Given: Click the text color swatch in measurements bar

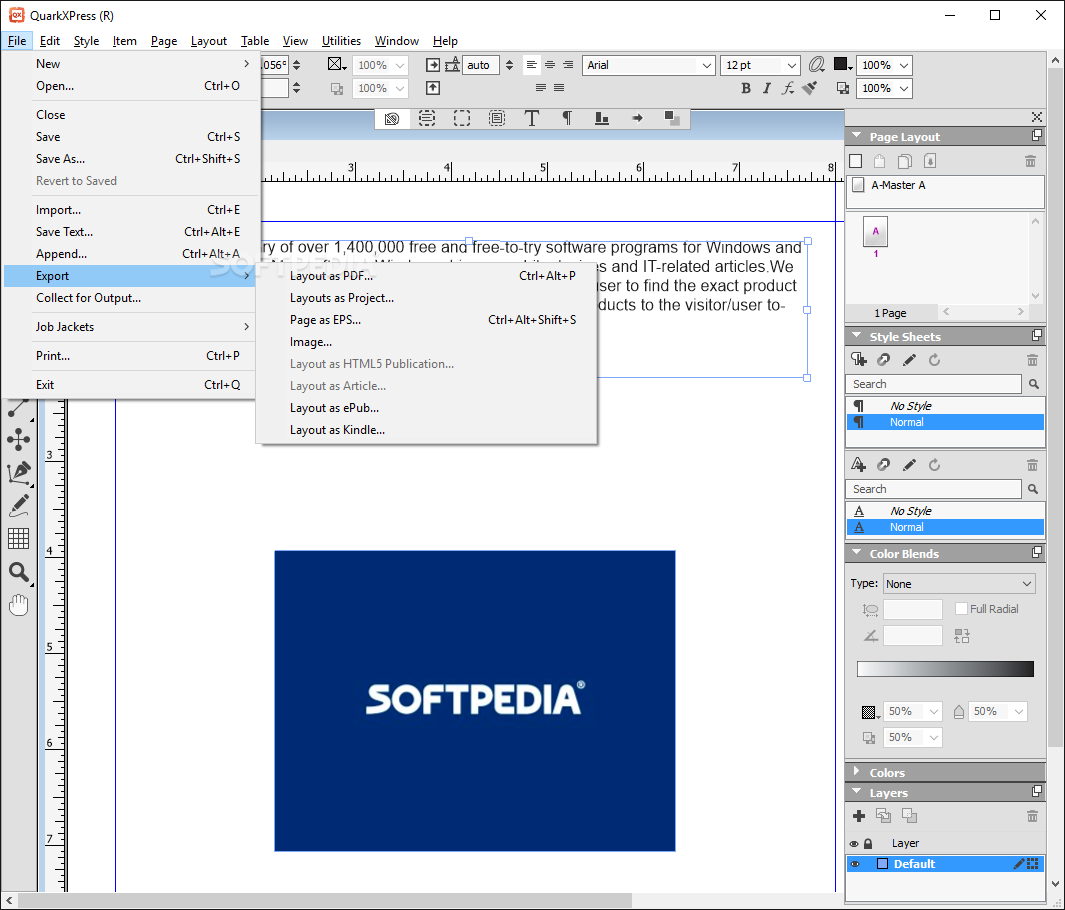Looking at the screenshot, I should point(841,64).
